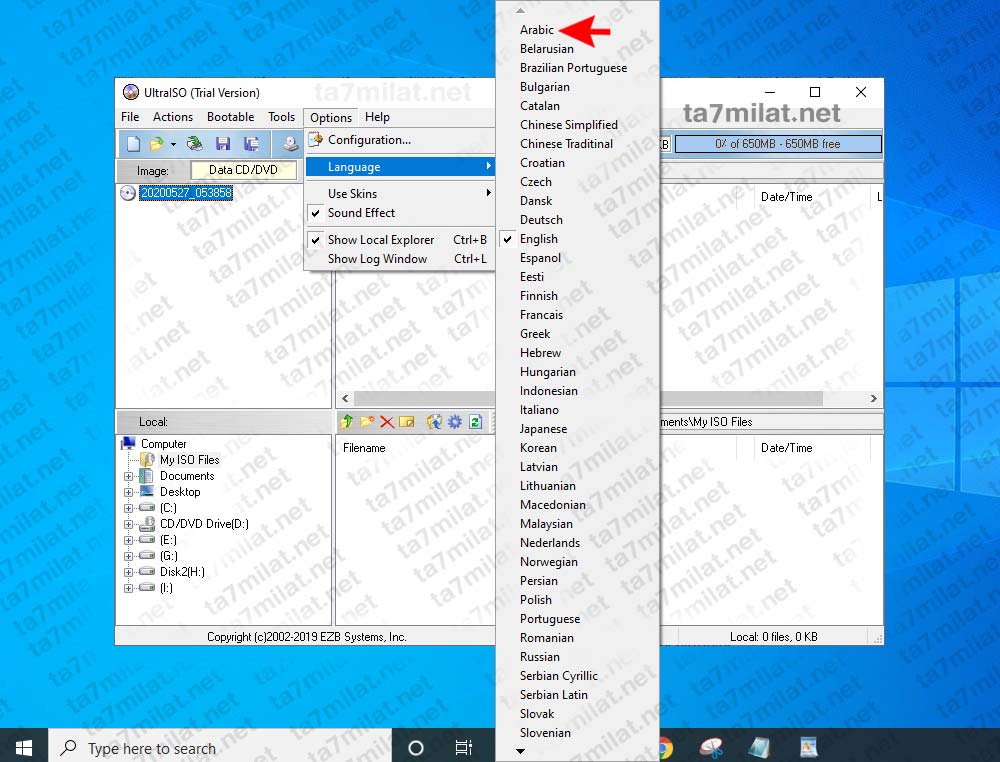
Task: Choose Francais from the language list
Action: (577, 315)
